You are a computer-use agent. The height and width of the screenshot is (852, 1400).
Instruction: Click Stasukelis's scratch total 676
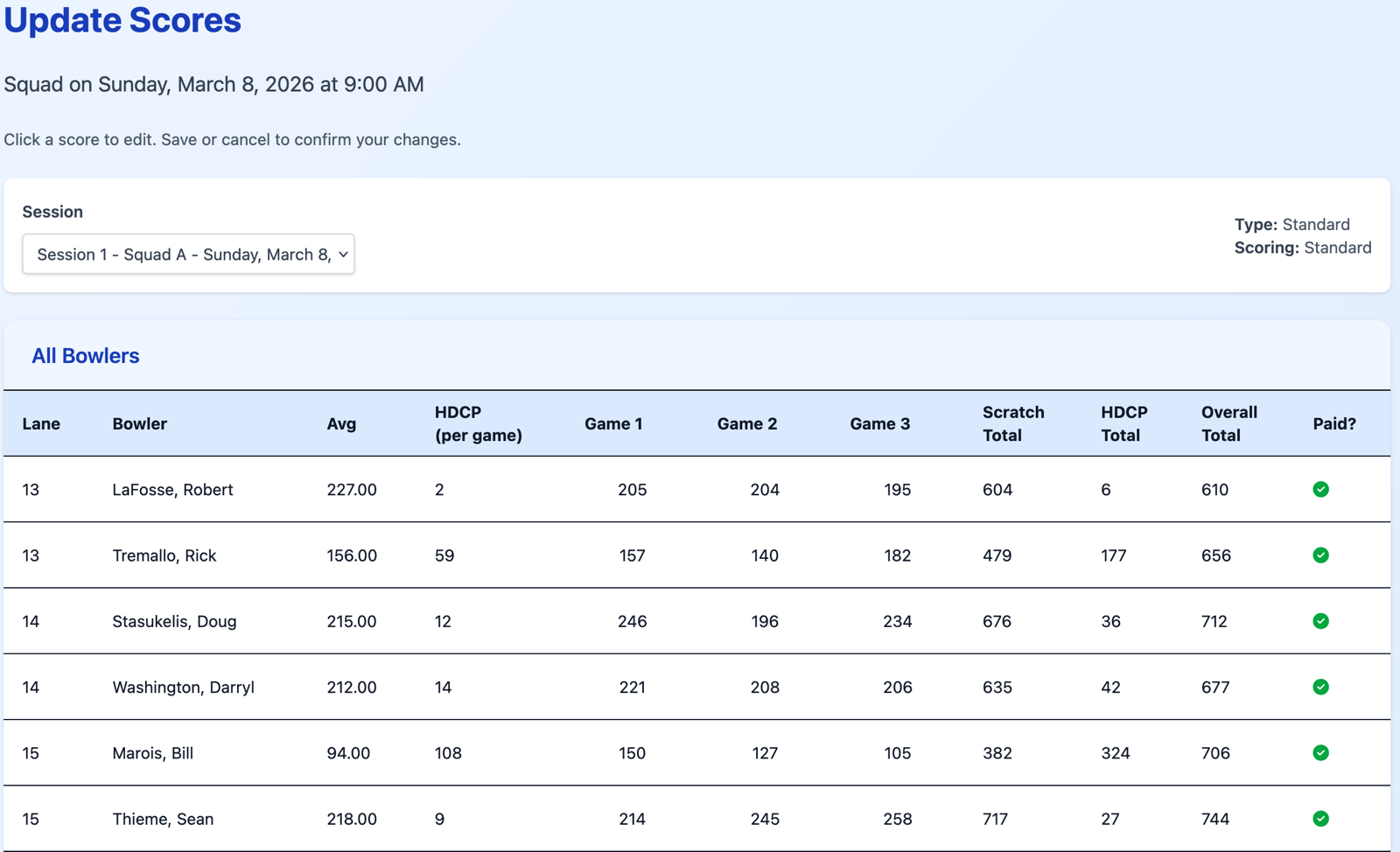click(x=997, y=621)
